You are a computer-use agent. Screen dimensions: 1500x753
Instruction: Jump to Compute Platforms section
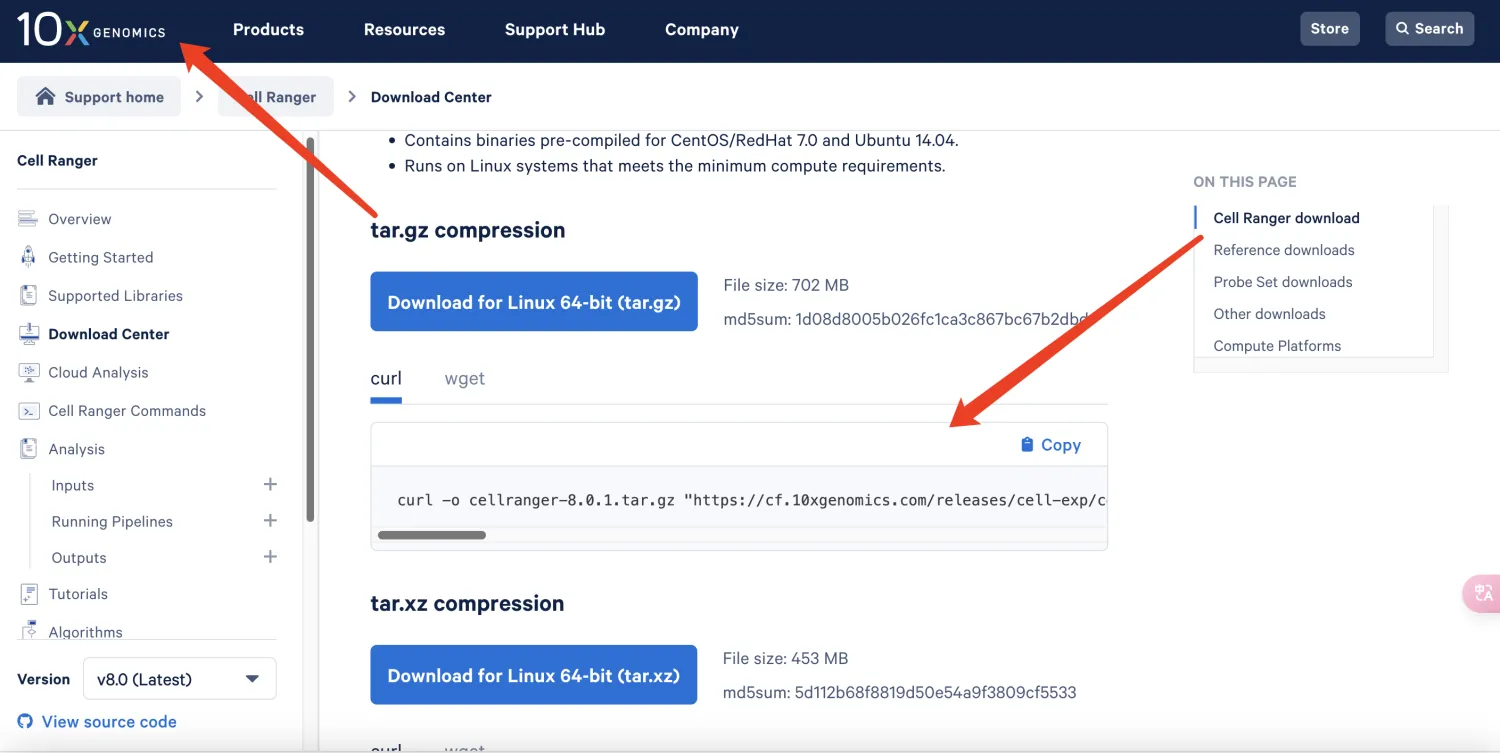tap(1277, 346)
